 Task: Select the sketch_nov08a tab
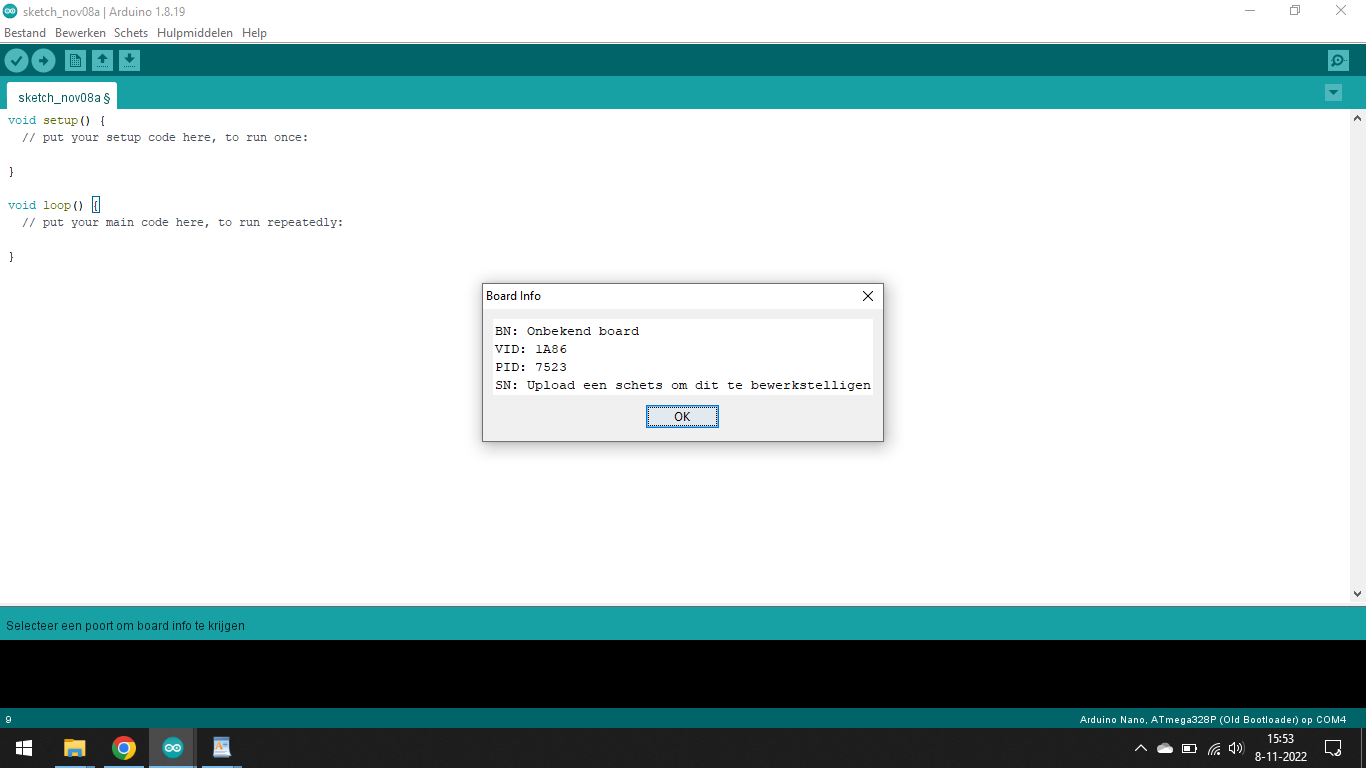63,97
